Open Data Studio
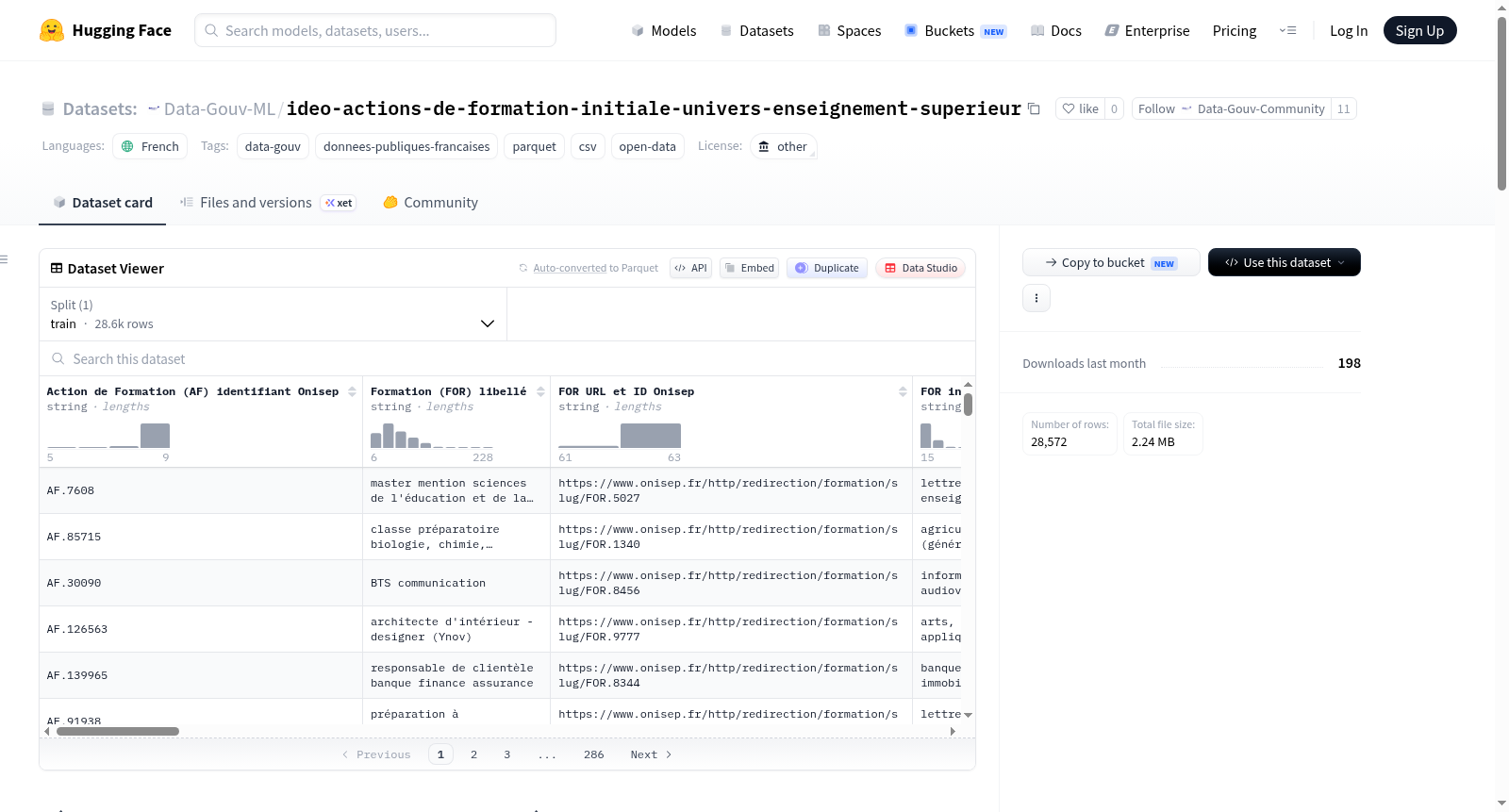 point(920,268)
